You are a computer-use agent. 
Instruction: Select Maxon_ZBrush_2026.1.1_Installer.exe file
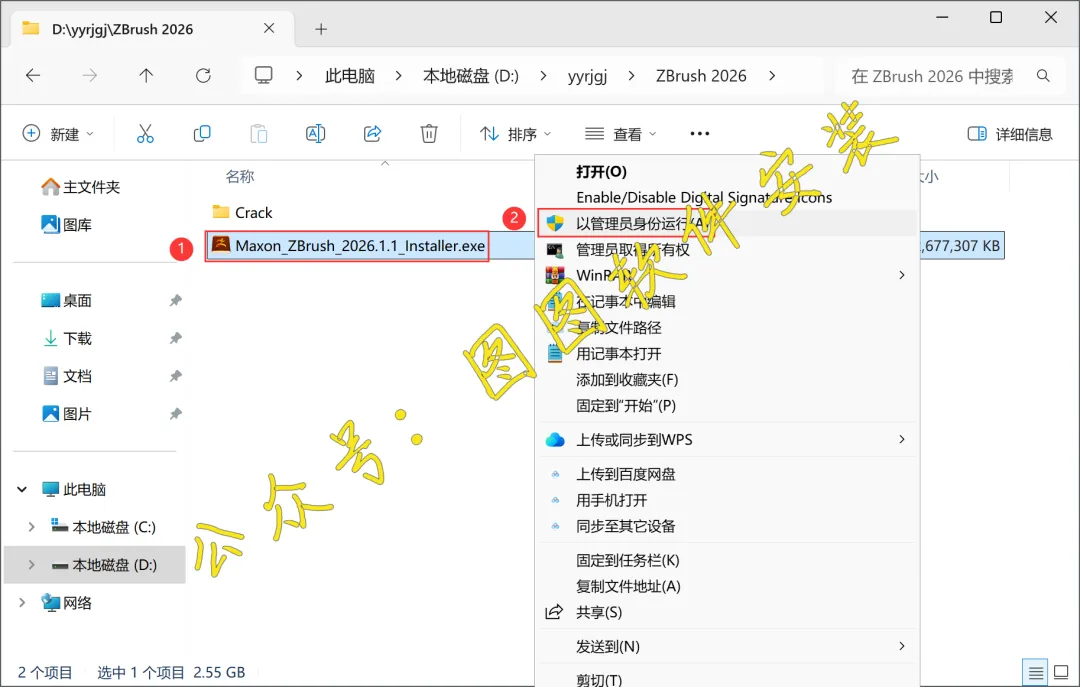pos(348,245)
